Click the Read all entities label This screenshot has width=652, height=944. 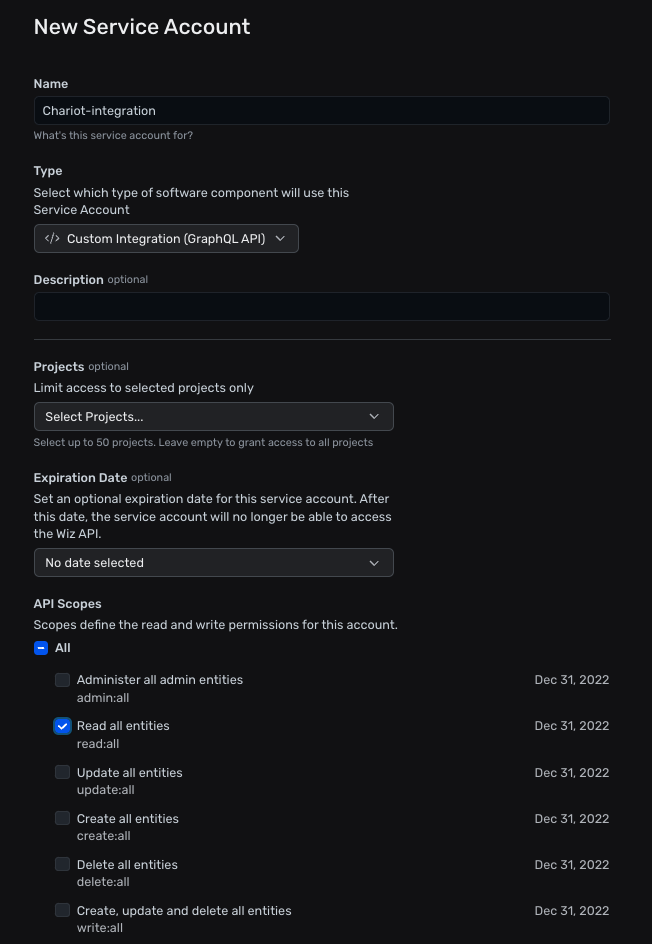pos(123,726)
